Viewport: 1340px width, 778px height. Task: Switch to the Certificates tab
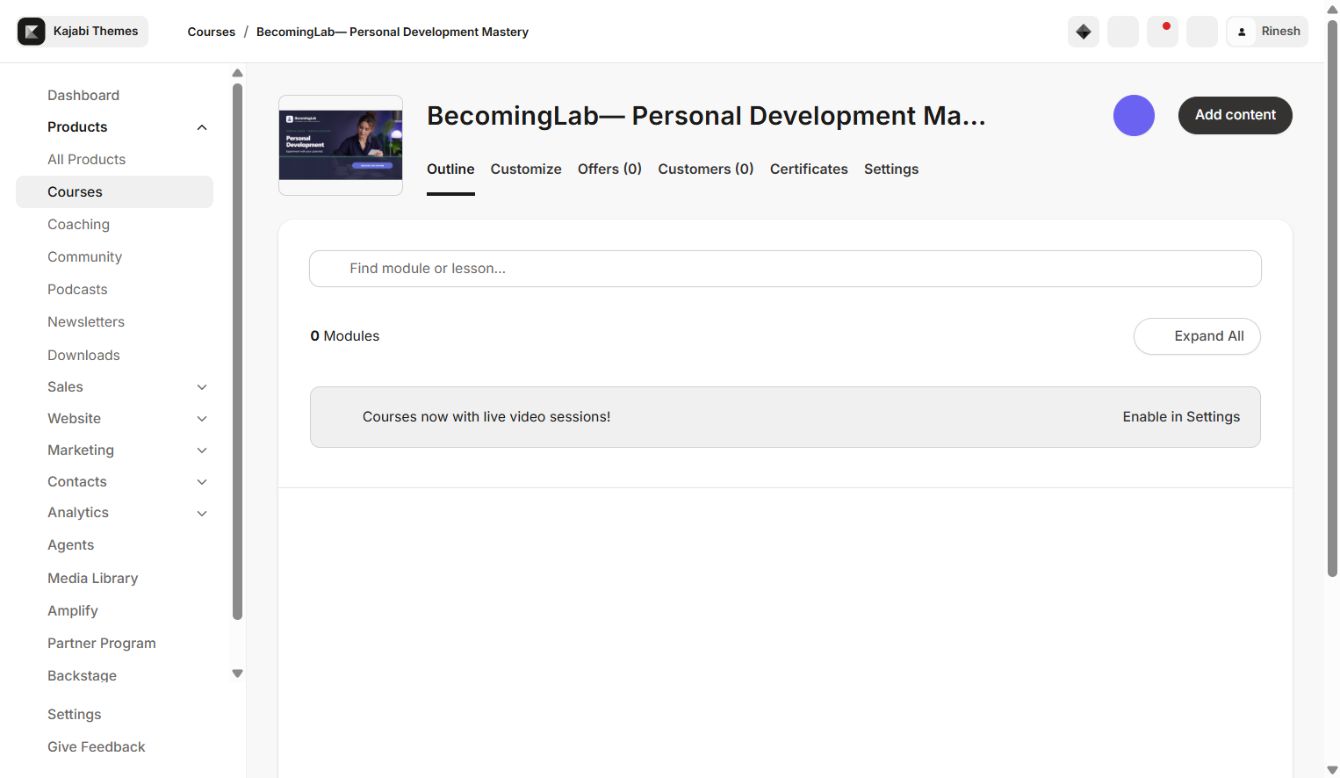point(809,169)
